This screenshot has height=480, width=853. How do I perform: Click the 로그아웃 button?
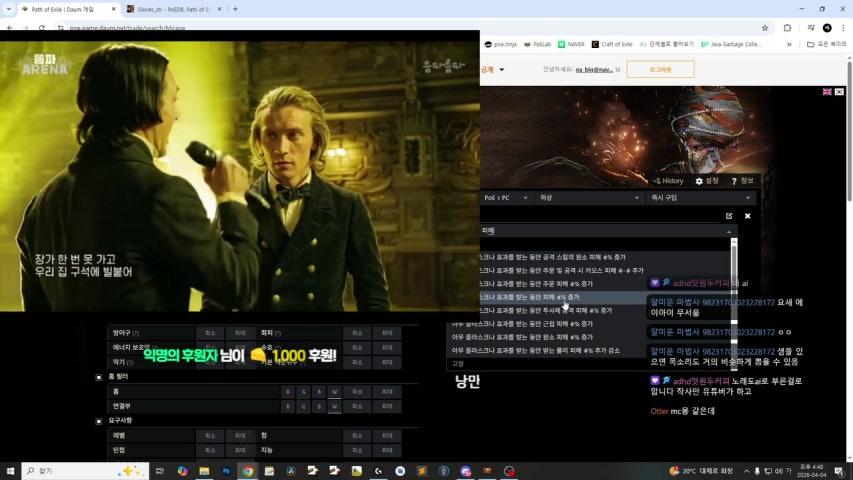[660, 69]
